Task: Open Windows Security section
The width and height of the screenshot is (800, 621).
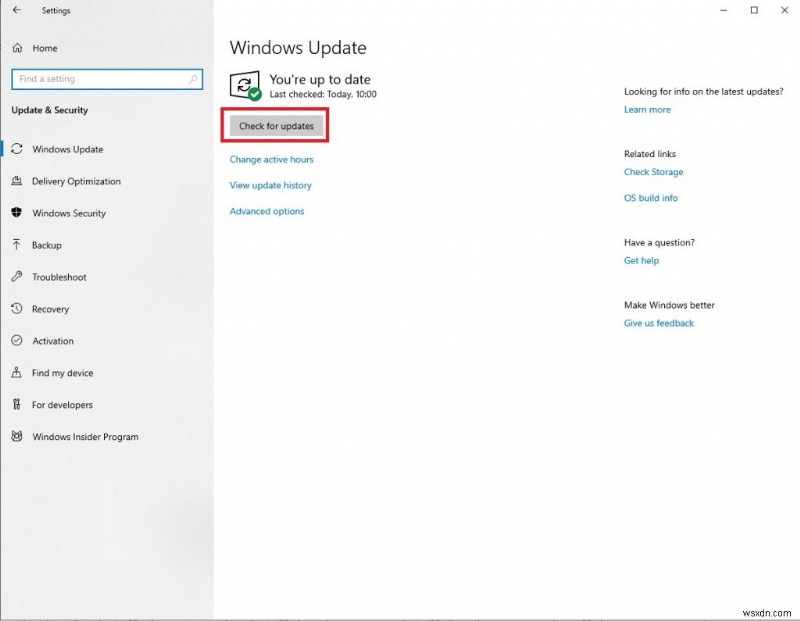Action: (72, 213)
